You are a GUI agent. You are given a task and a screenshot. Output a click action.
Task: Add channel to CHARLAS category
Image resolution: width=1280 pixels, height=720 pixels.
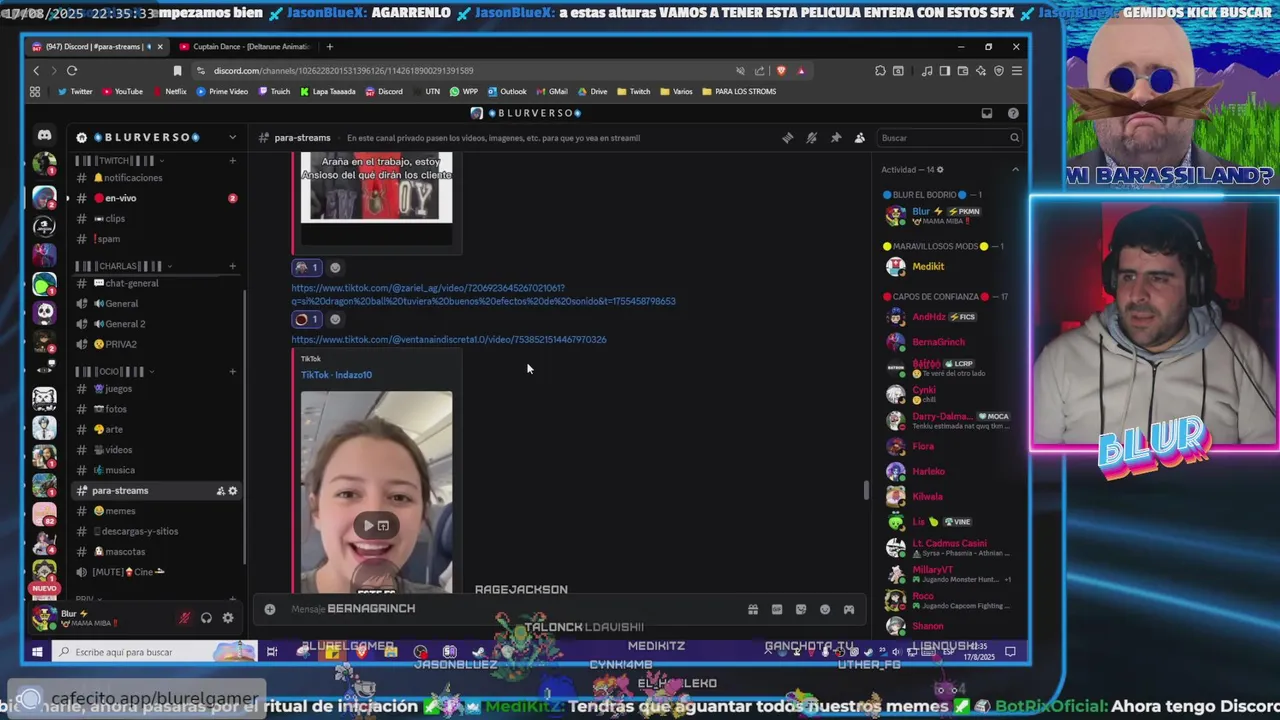click(233, 266)
